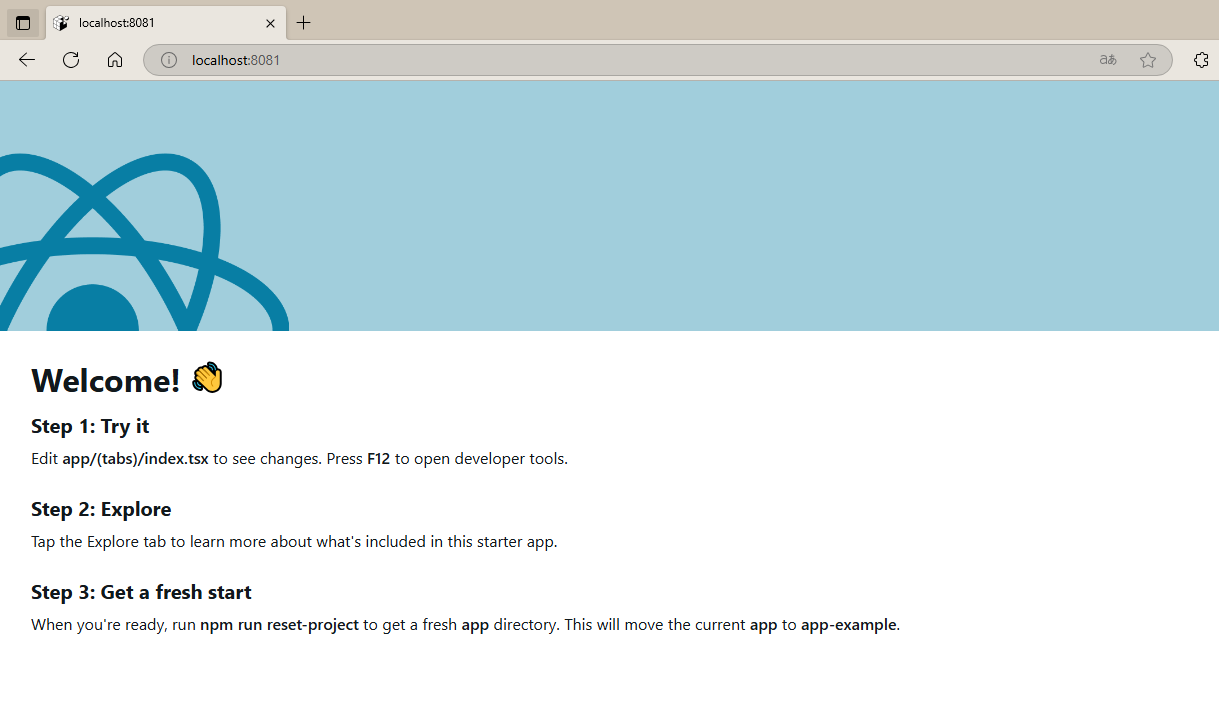The image size is (1219, 721).
Task: Open a new tab with plus button
Action: pyautogui.click(x=304, y=23)
